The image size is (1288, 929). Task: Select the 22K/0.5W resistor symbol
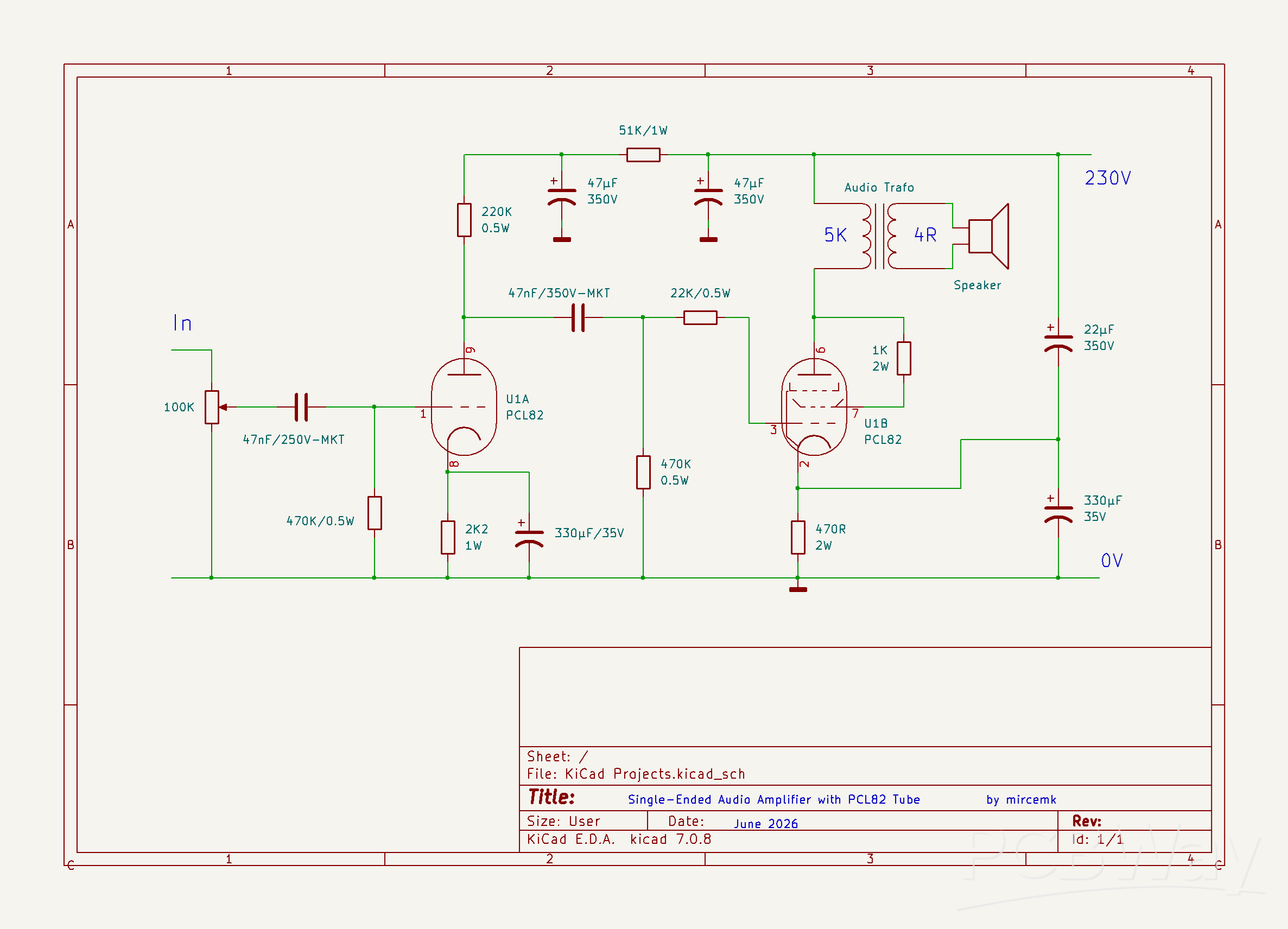click(700, 317)
